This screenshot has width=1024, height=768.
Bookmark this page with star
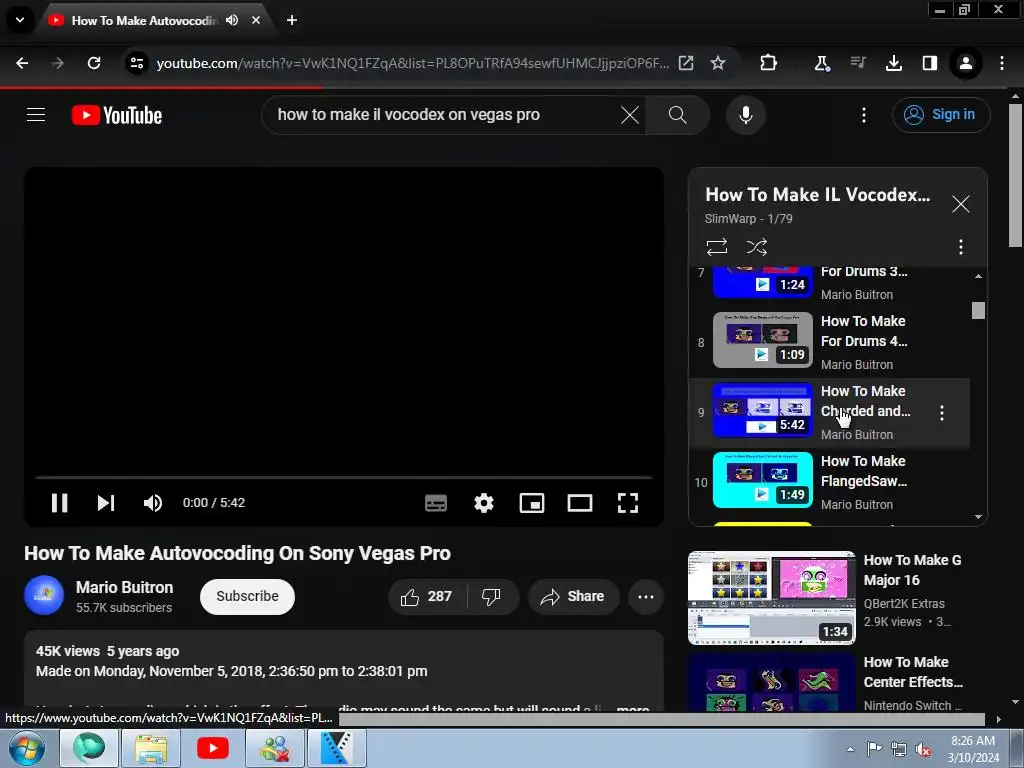(x=718, y=63)
